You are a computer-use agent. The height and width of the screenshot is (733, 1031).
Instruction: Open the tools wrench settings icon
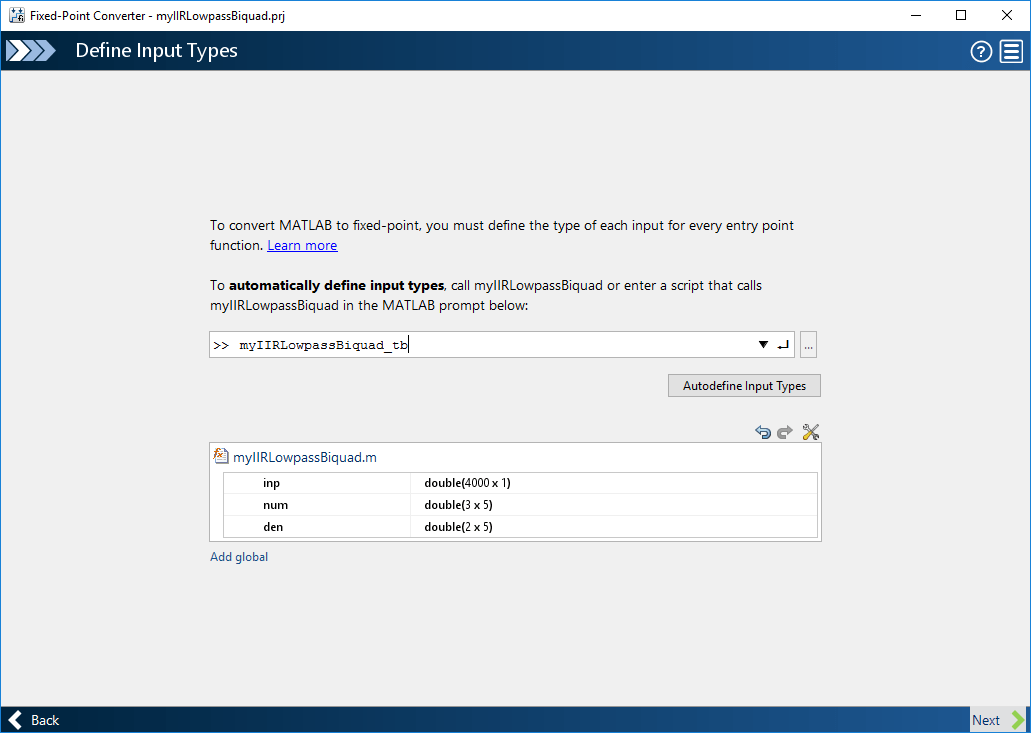pyautogui.click(x=811, y=432)
